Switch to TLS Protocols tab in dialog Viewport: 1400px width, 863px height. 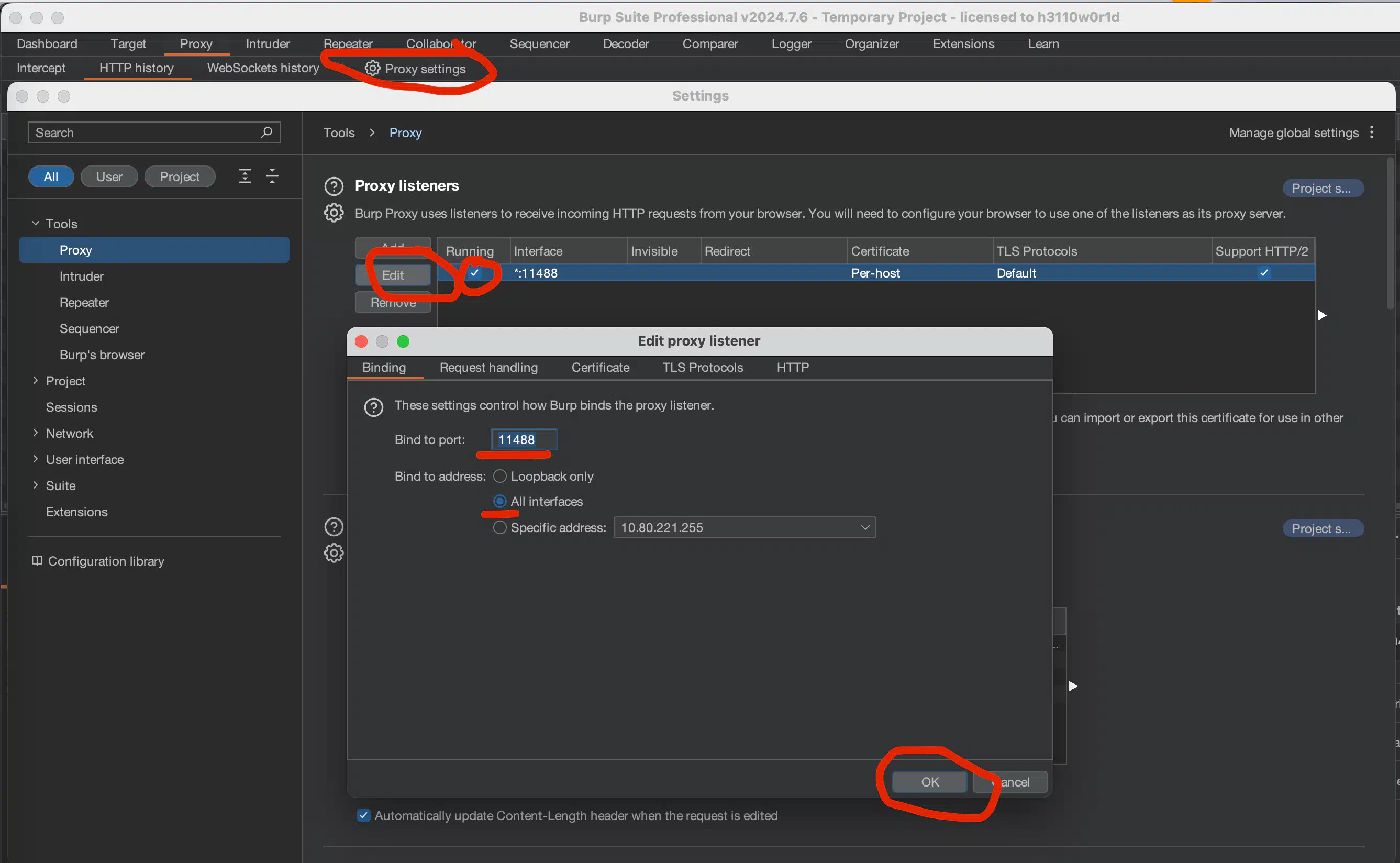[x=702, y=367]
